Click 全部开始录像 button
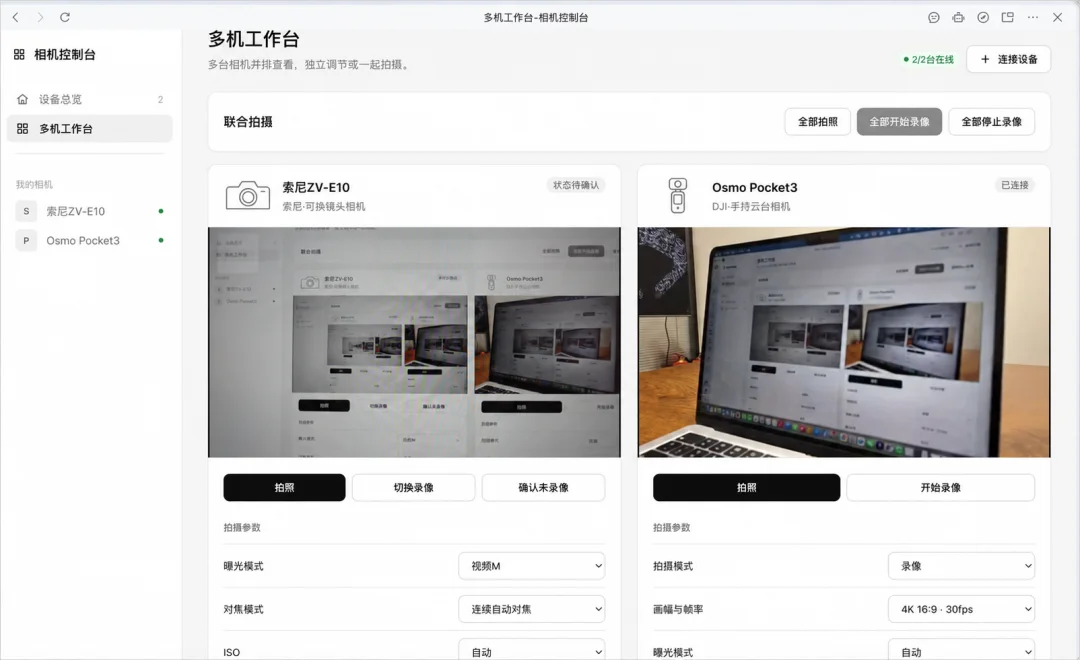 pos(899,122)
